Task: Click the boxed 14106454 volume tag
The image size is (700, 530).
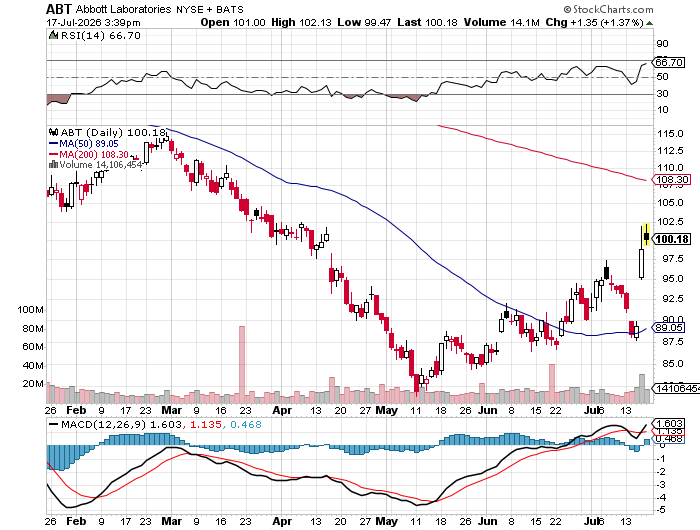Action: point(676,389)
